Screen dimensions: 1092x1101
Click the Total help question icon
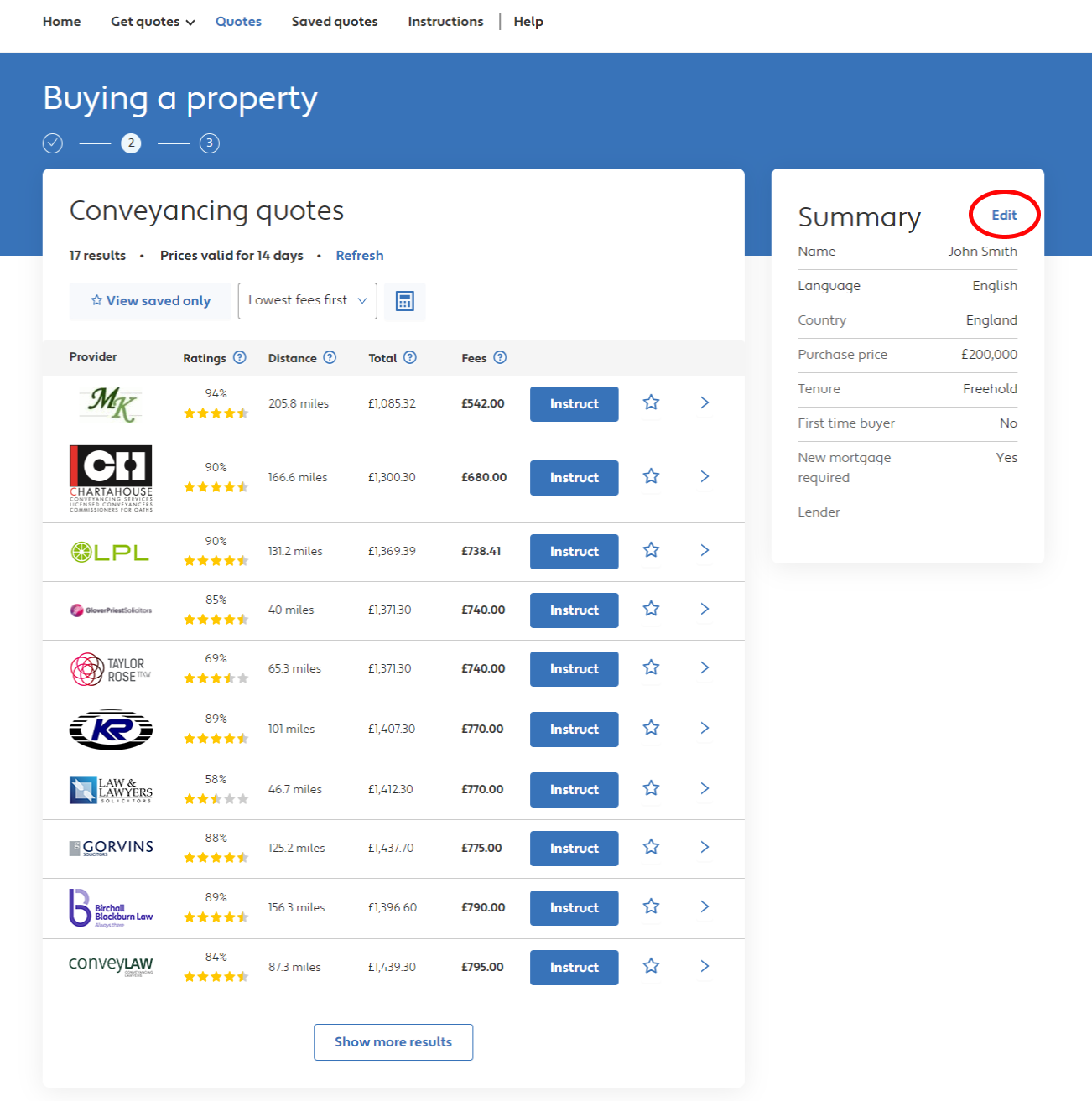point(410,357)
